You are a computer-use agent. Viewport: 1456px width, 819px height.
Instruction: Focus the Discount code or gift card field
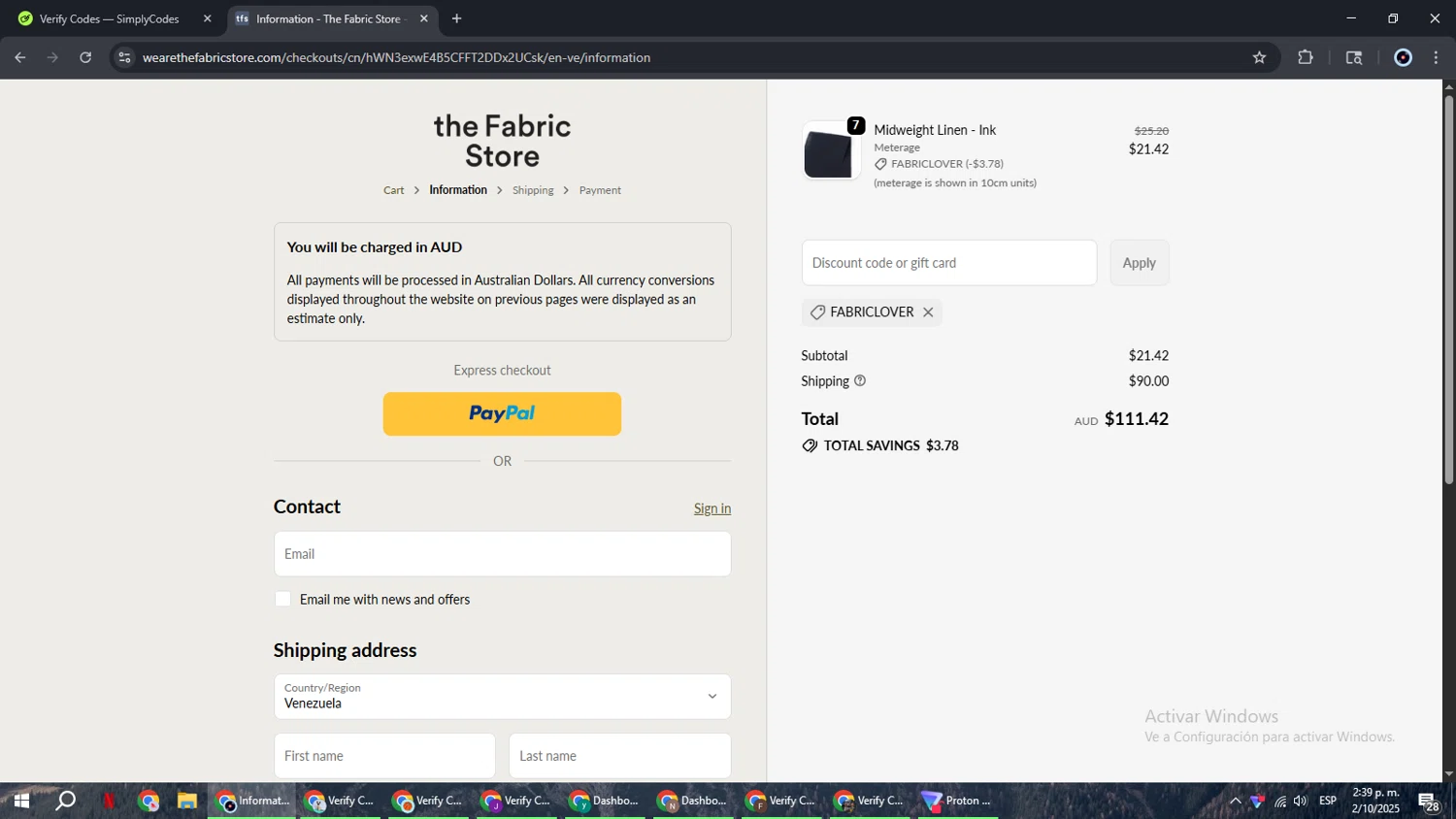point(949,263)
